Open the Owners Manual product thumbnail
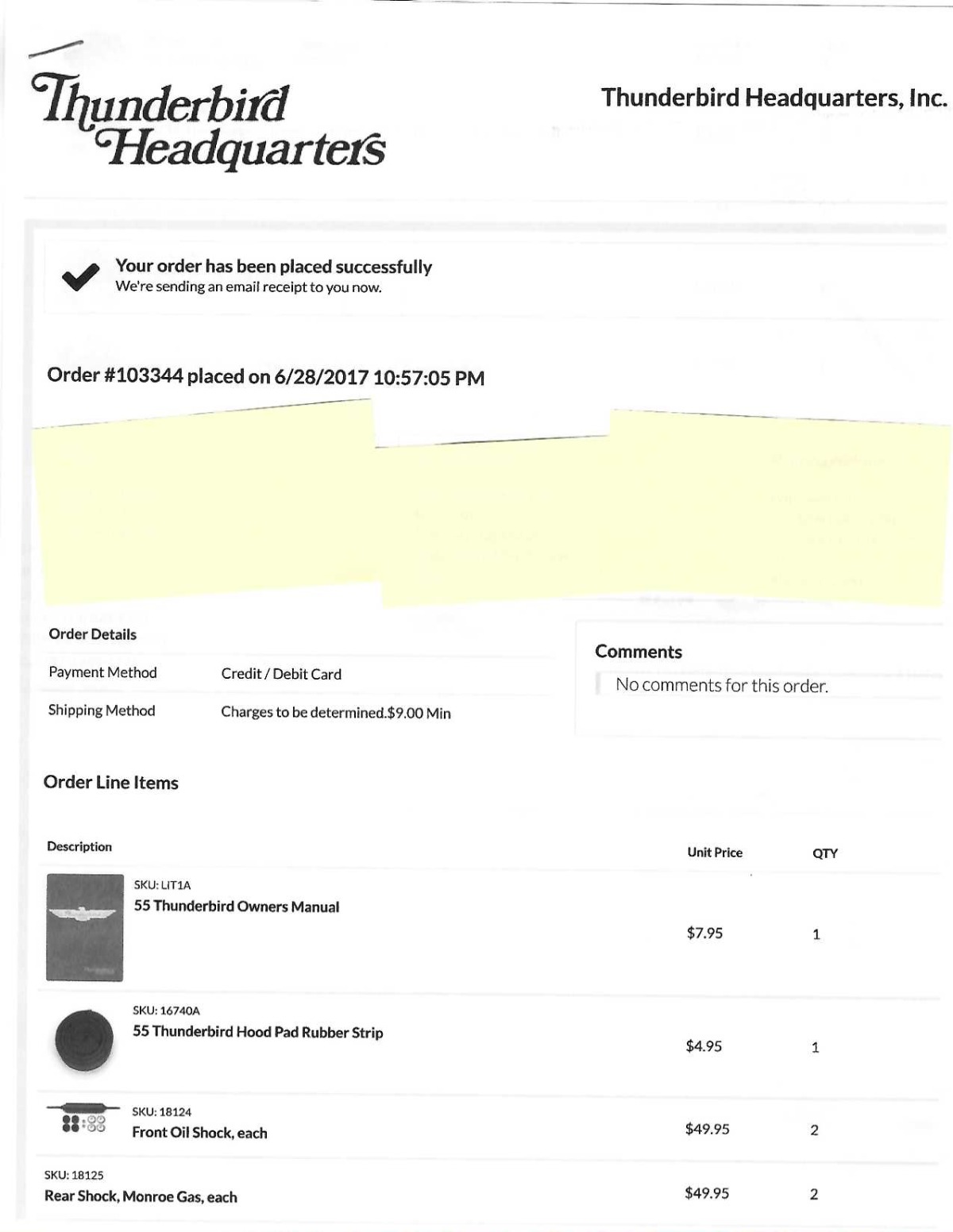Screen dimensions: 953x1232 [85, 927]
